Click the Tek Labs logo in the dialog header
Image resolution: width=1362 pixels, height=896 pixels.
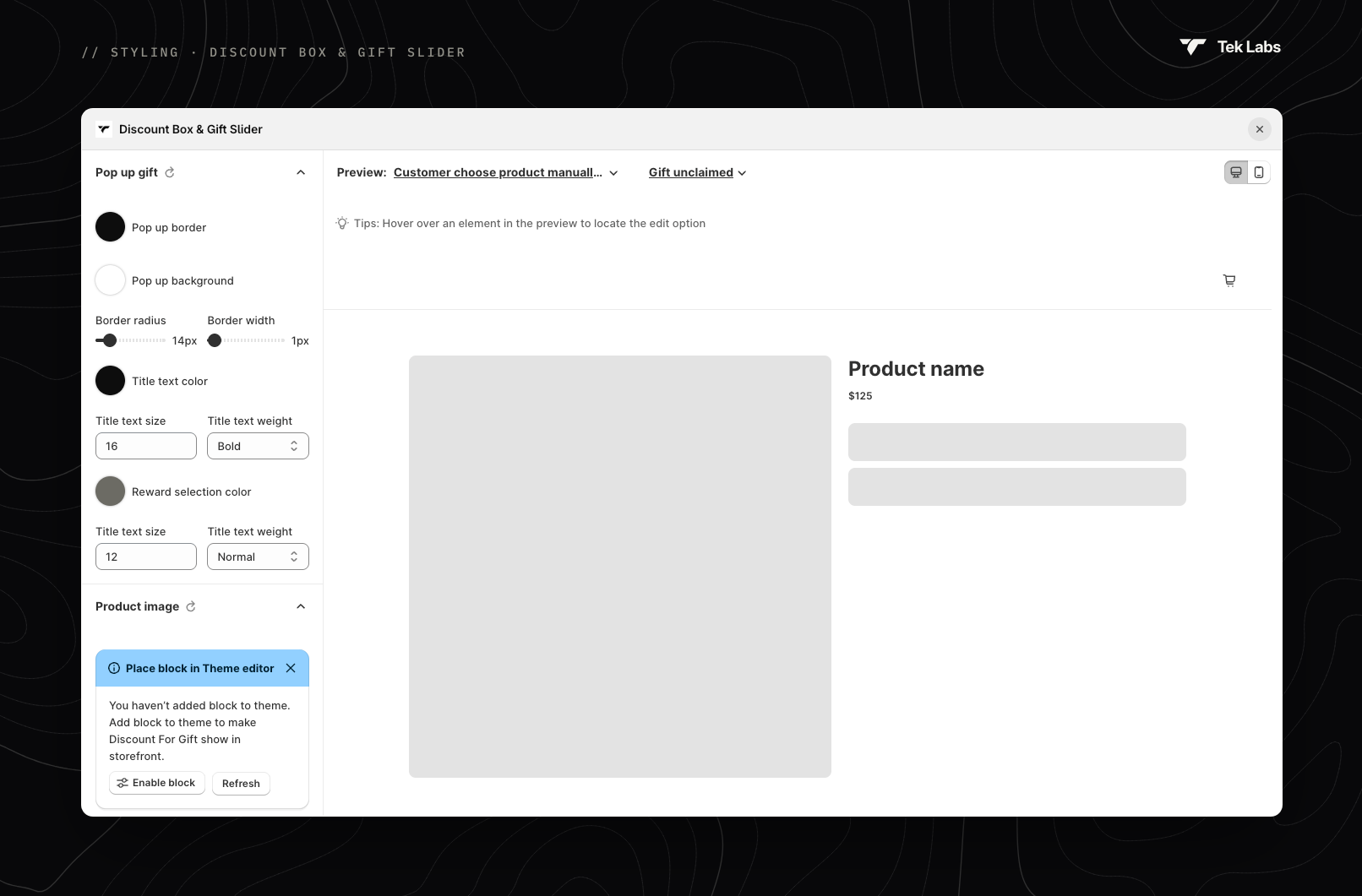pyautogui.click(x=104, y=129)
